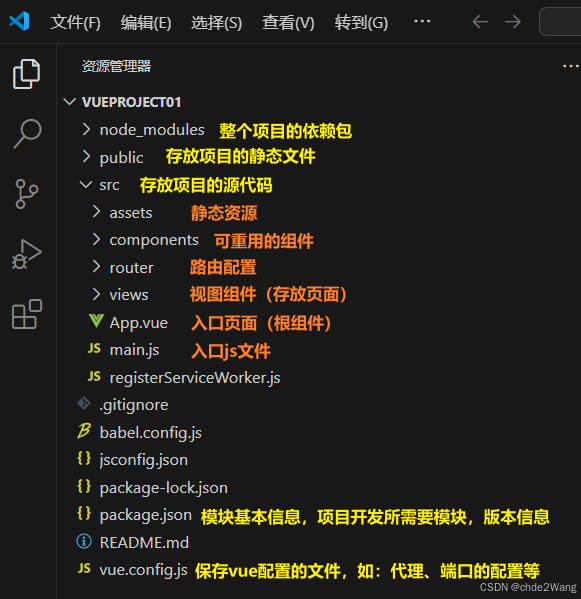Show more menu items via the menu bar ellipsis
581x599 pixels.
pos(422,21)
